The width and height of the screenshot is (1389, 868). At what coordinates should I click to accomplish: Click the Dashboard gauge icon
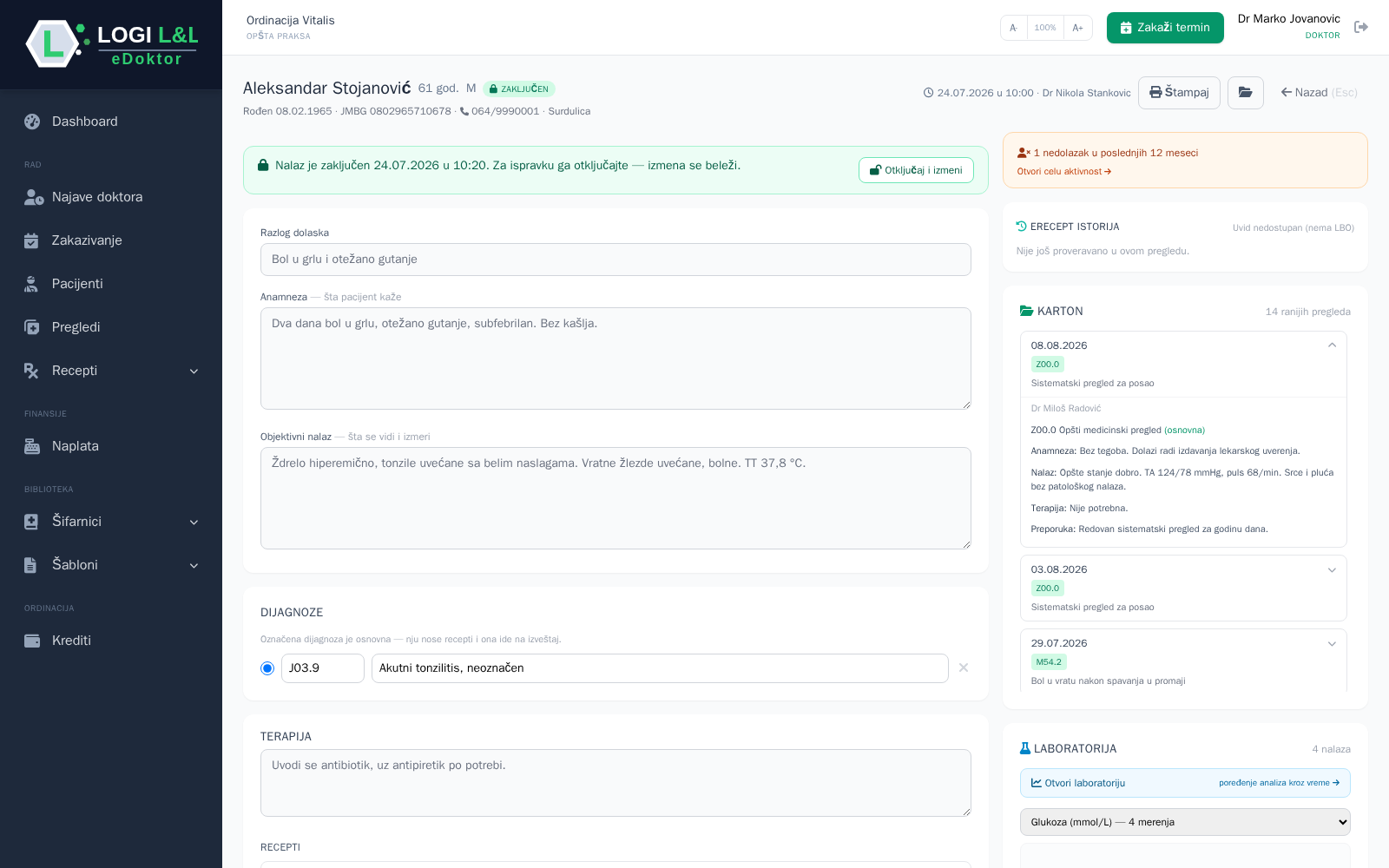coord(32,122)
